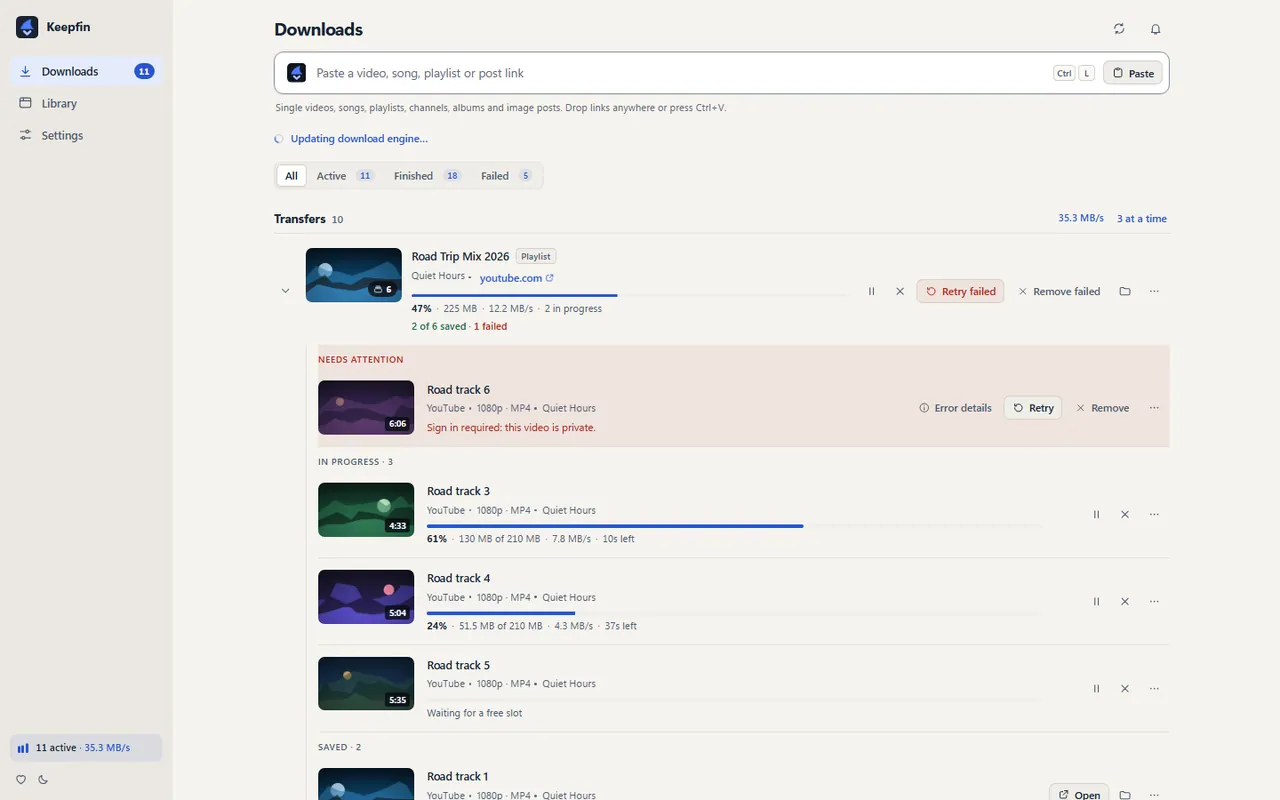
Task: Cancel the Road track 5 download
Action: click(1125, 688)
